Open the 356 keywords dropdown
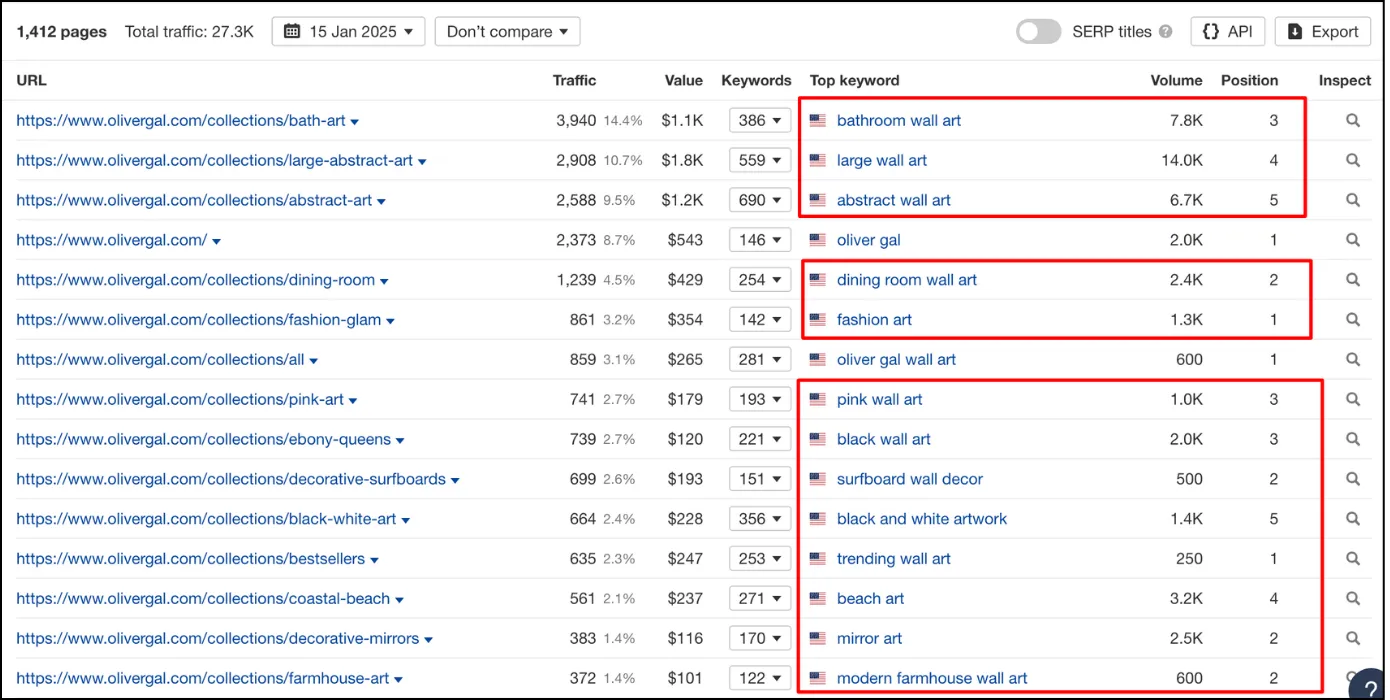 [x=760, y=519]
